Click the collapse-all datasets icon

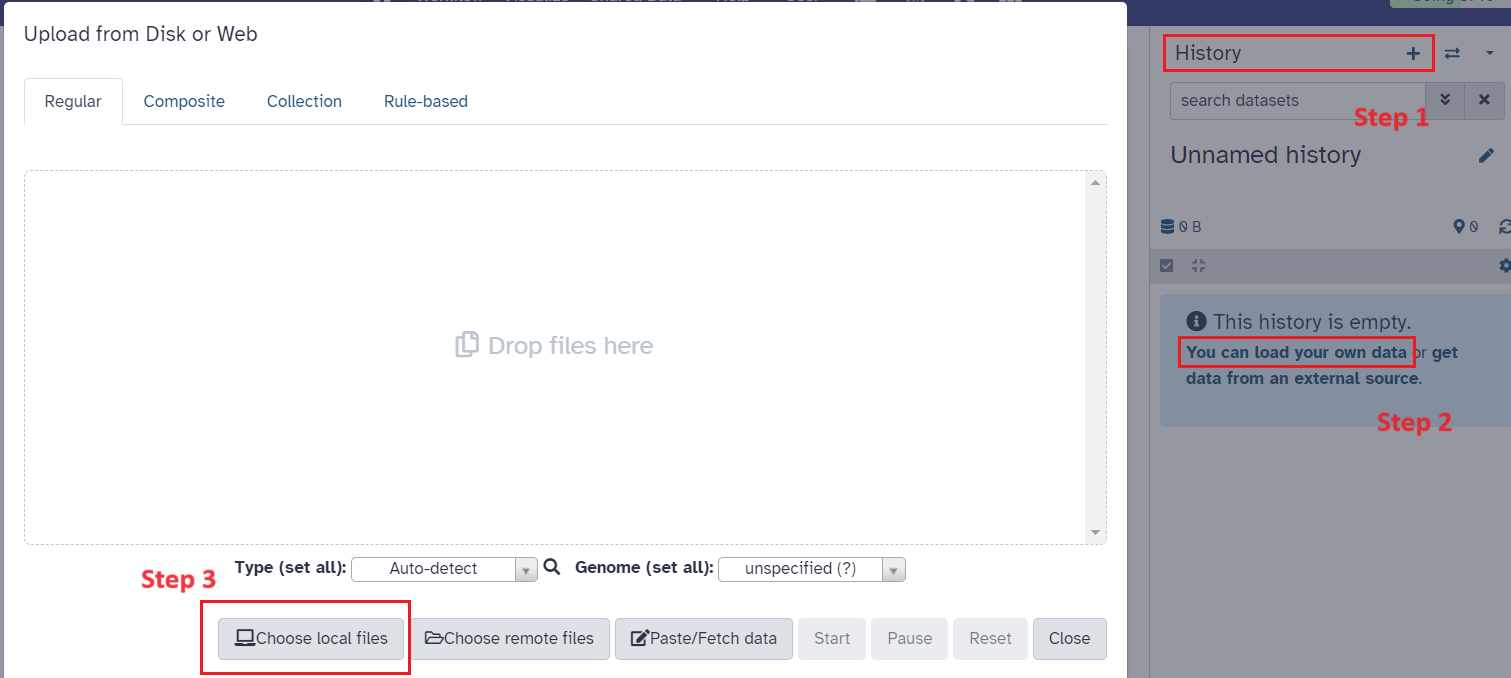coord(1198,266)
